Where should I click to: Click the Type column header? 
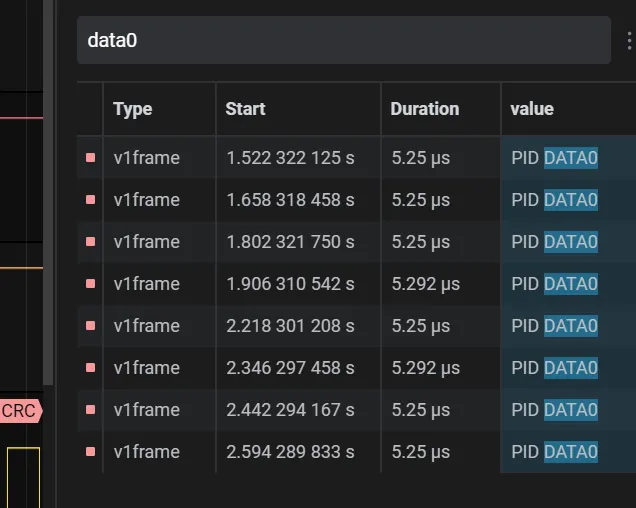coord(132,109)
